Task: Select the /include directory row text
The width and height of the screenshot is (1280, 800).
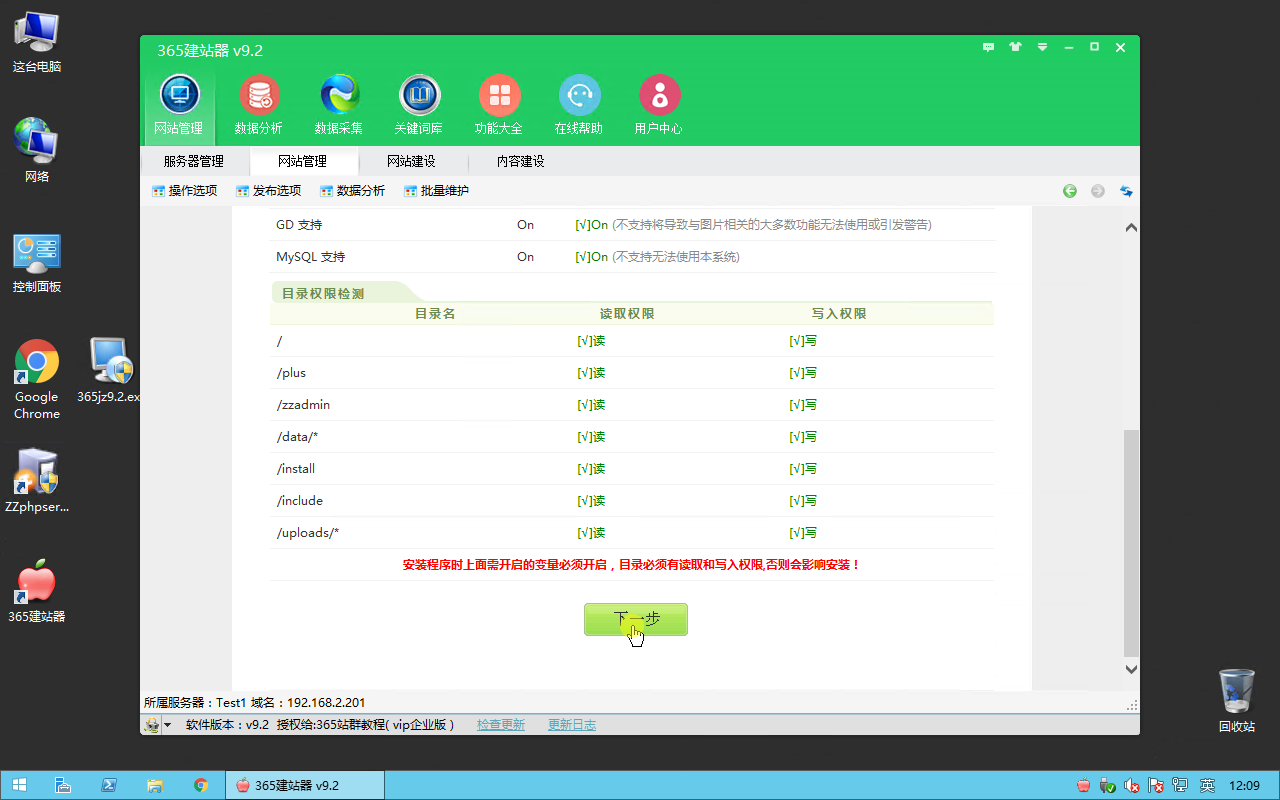Action: [x=300, y=501]
